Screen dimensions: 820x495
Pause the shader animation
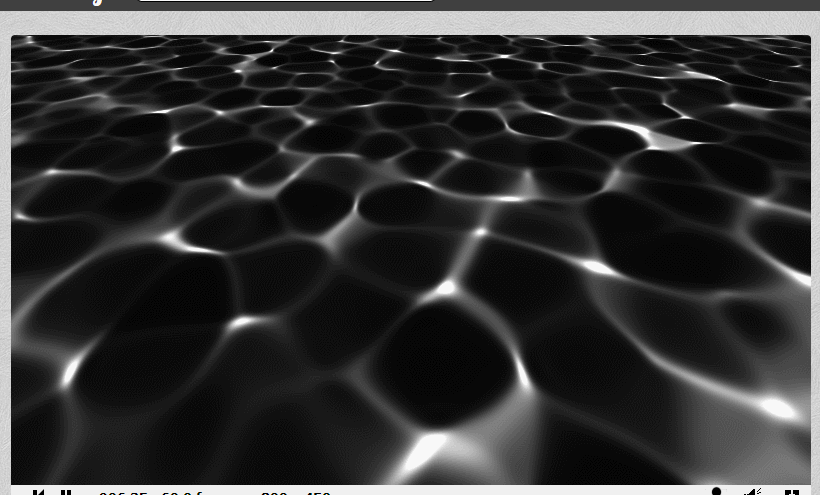(66, 492)
